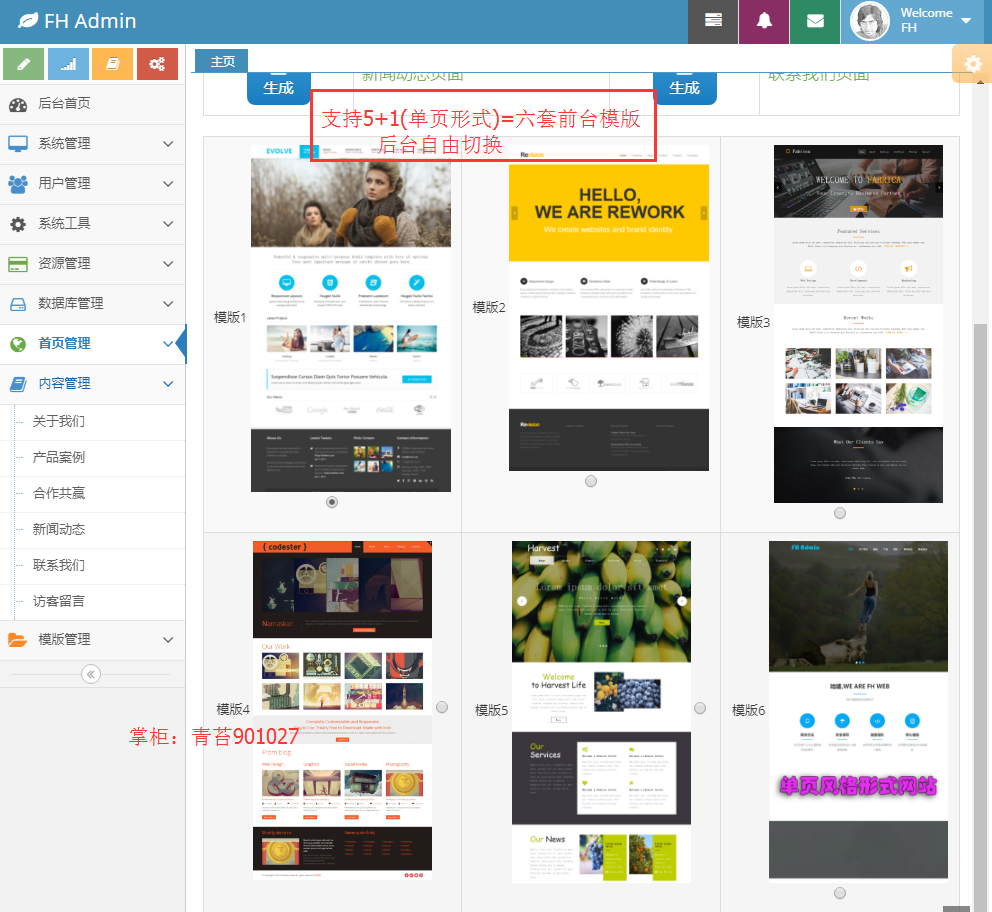Screen dimensions: 992x912
Task: Click the green pencil shortcut button
Action: [x=23, y=64]
